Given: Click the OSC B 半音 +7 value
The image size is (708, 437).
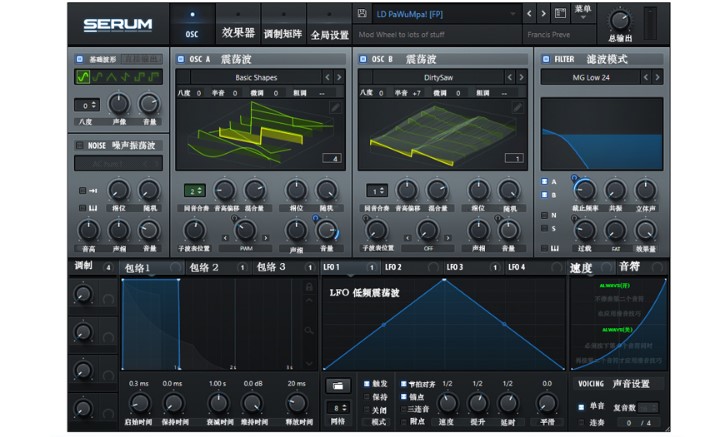Looking at the screenshot, I should (416, 93).
